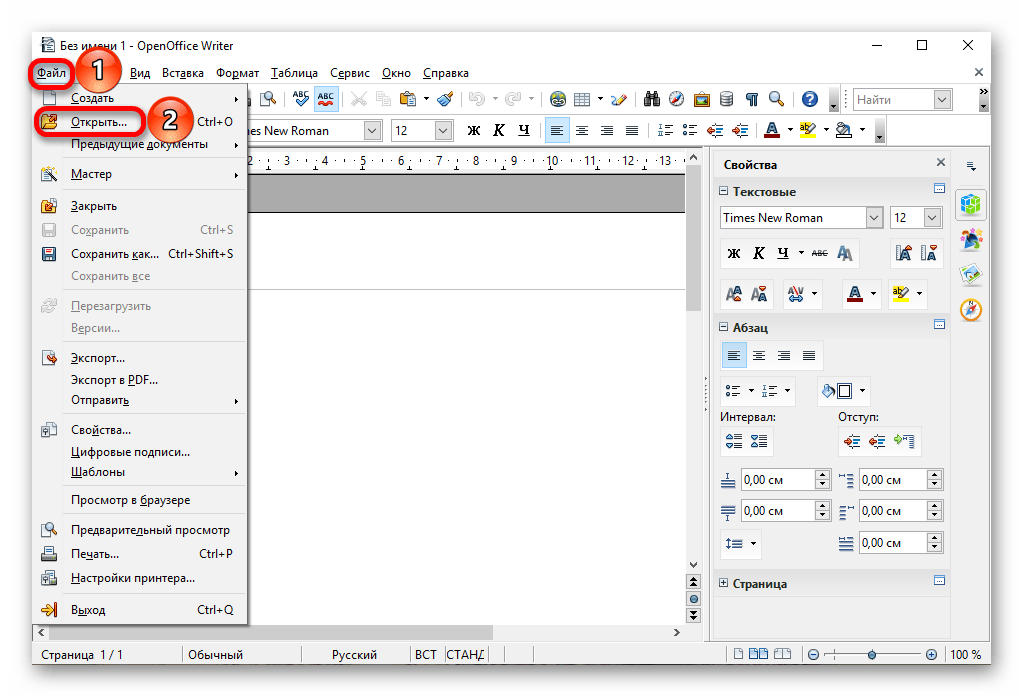Click Выход to quit the application

(88, 610)
